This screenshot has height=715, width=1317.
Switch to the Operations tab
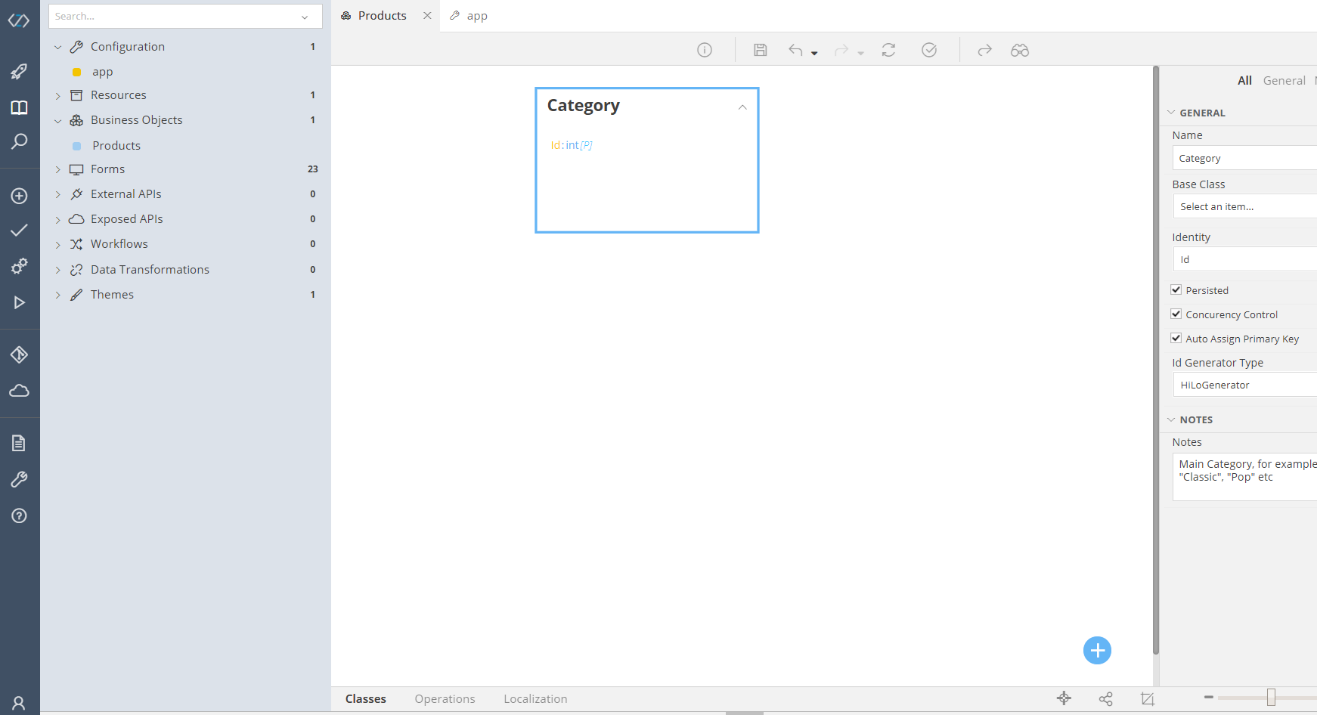point(444,699)
